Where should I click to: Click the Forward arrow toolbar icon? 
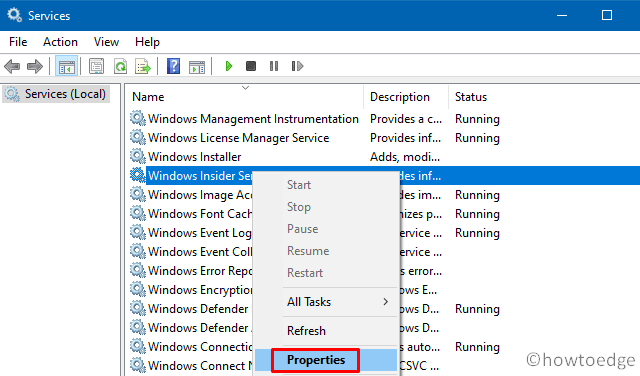[x=35, y=66]
